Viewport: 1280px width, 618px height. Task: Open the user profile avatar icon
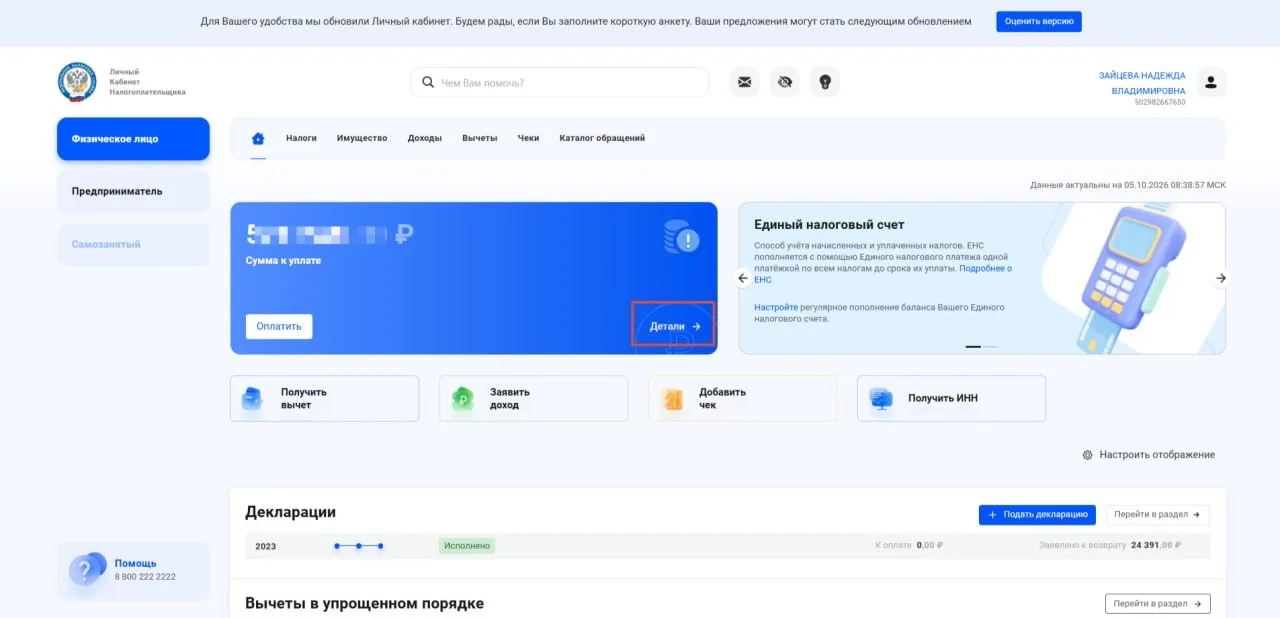click(1210, 82)
